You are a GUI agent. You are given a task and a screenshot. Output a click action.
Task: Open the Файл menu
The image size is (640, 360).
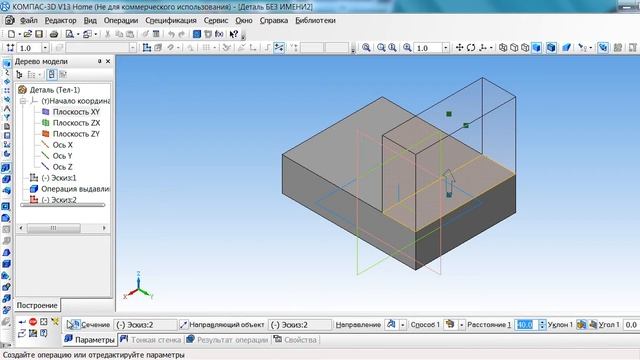[29, 20]
